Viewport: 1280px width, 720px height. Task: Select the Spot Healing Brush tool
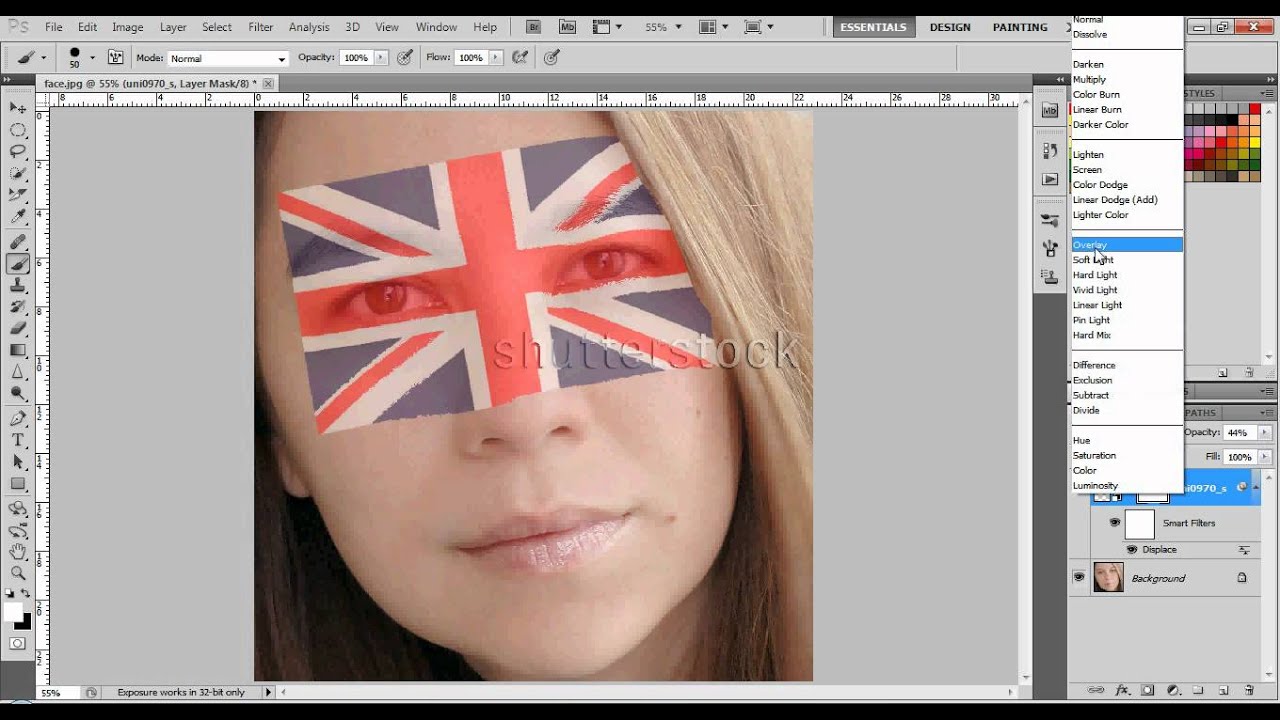pos(18,243)
